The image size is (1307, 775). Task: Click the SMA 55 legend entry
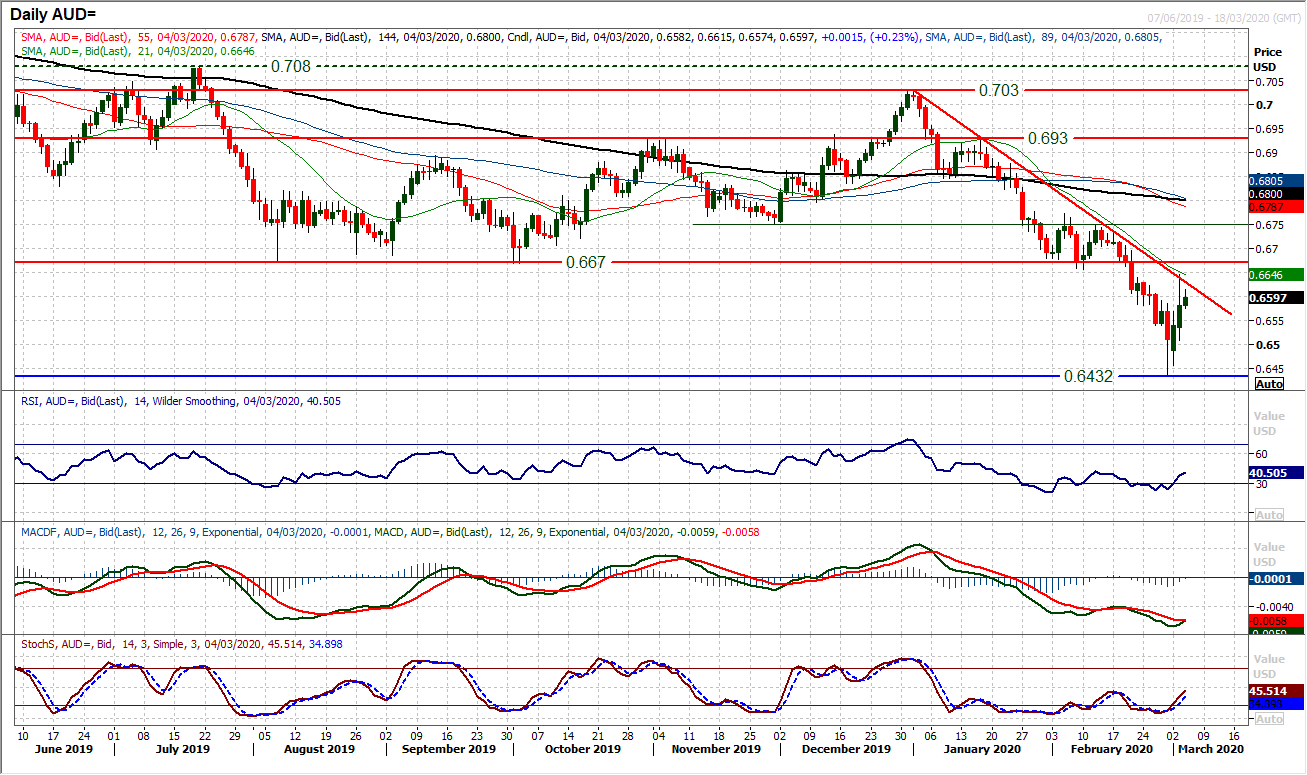click(x=140, y=35)
